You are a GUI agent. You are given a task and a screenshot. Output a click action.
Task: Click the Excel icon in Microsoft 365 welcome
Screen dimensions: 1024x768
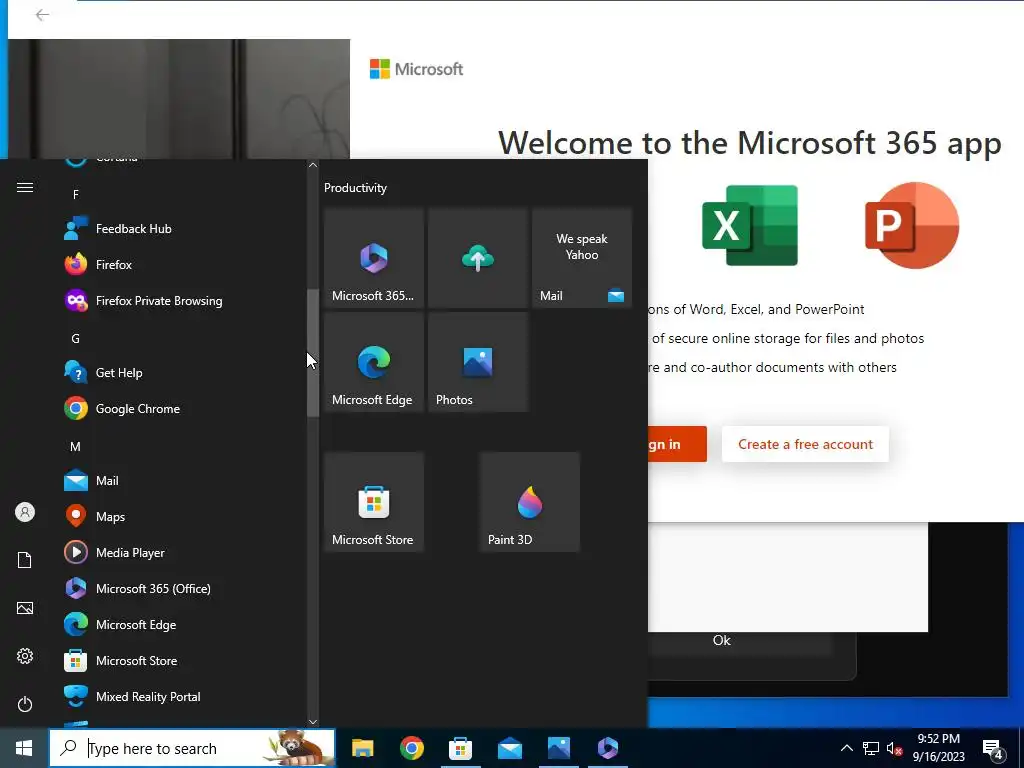750,226
